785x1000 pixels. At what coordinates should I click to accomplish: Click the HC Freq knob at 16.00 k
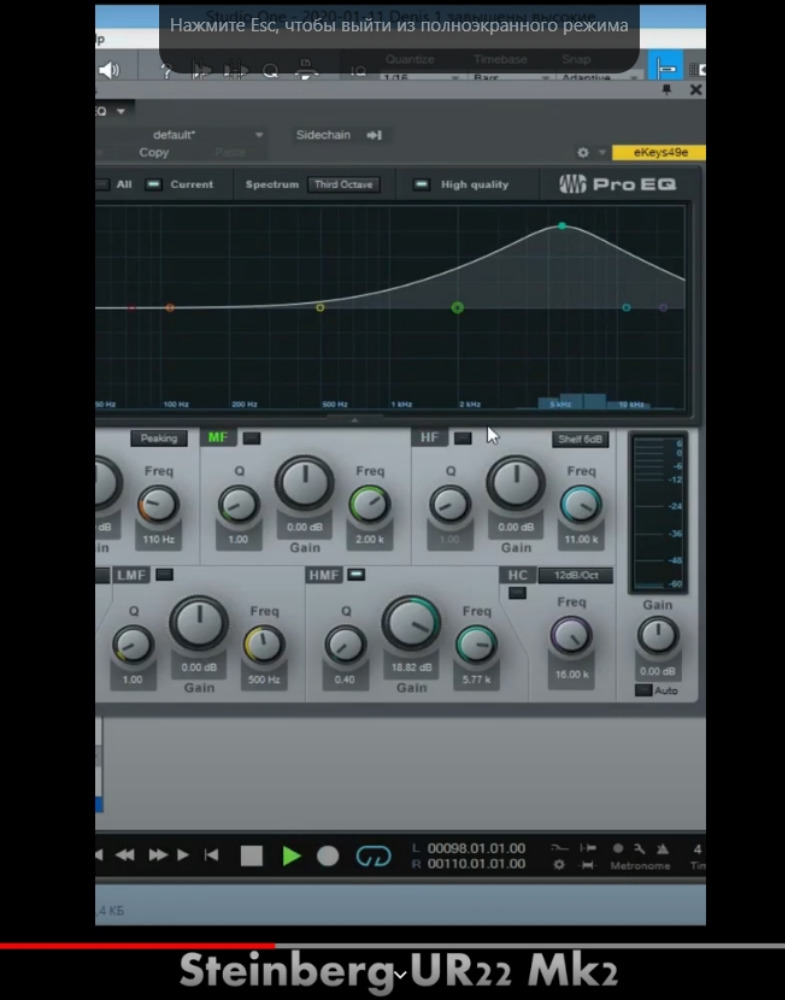pos(571,636)
